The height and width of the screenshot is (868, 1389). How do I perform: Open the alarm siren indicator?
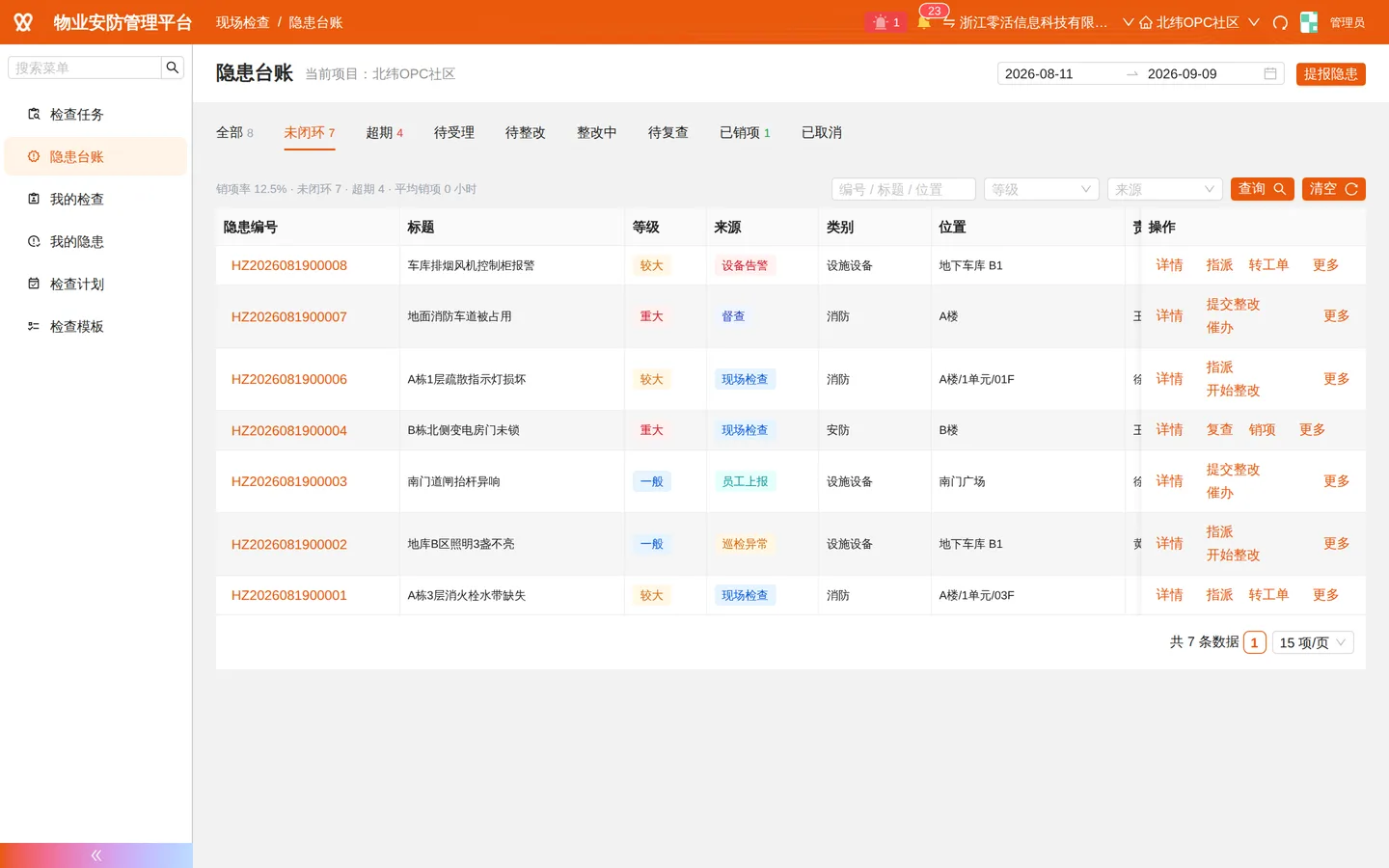click(x=885, y=22)
